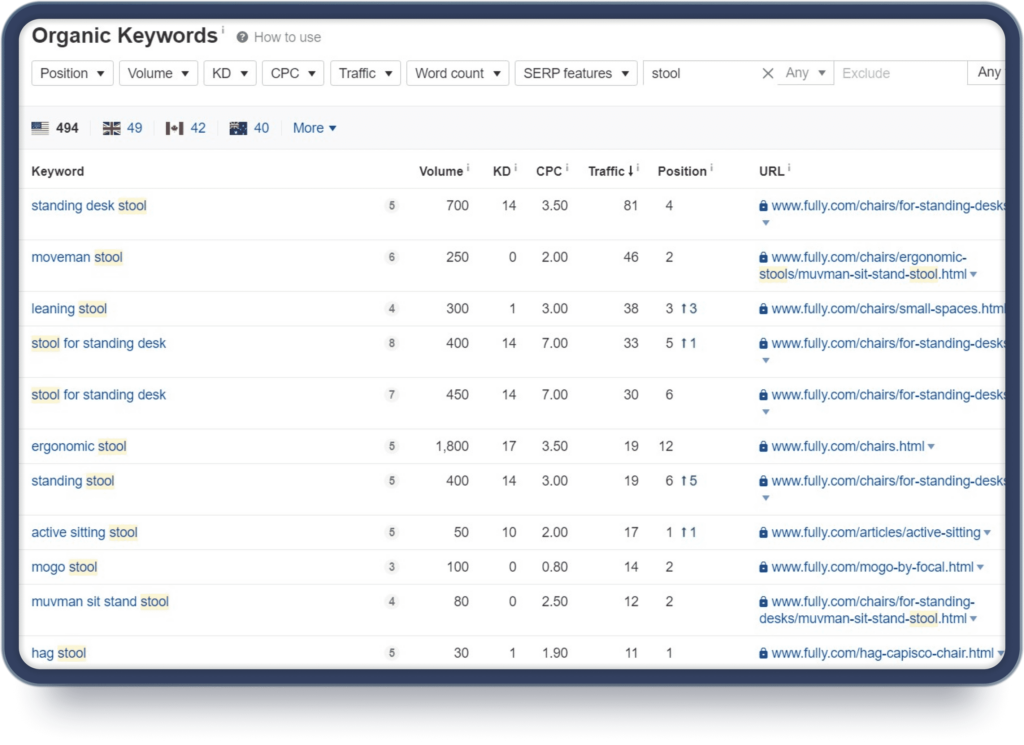
Task: Click SERP features badge for mogo stool
Action: 392,567
